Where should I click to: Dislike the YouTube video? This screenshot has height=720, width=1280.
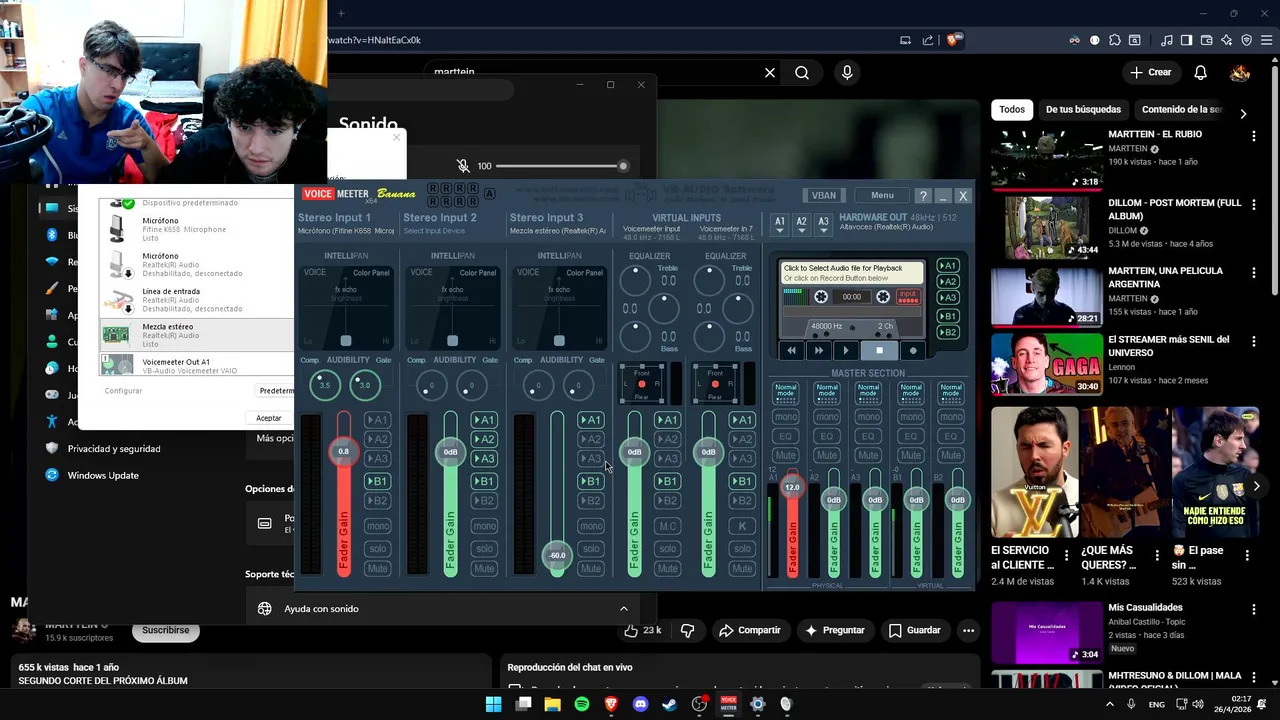[x=687, y=630]
